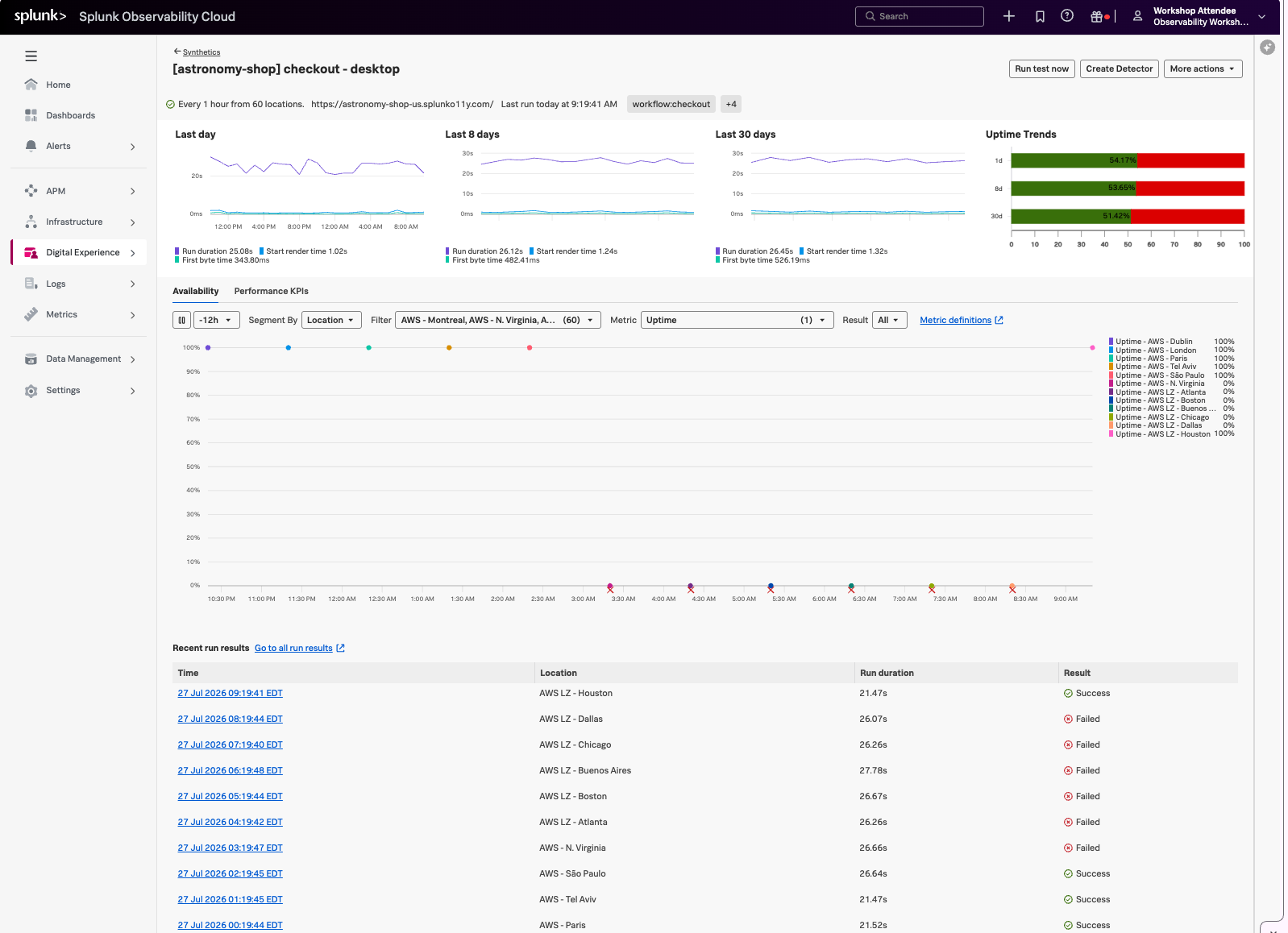Click the gift what's new icon

click(1096, 16)
